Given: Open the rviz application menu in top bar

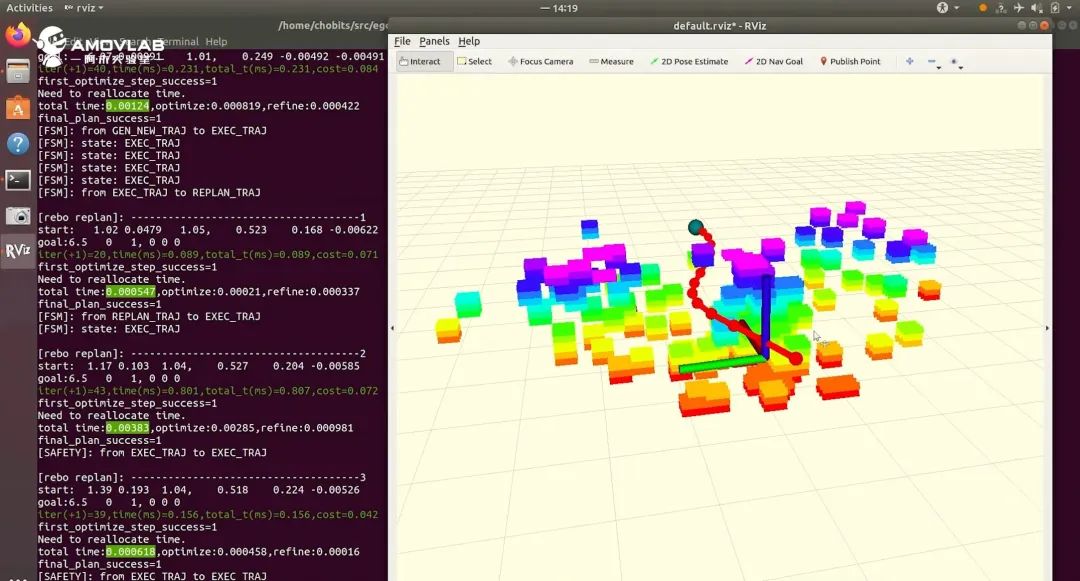Looking at the screenshot, I should pyautogui.click(x=82, y=8).
